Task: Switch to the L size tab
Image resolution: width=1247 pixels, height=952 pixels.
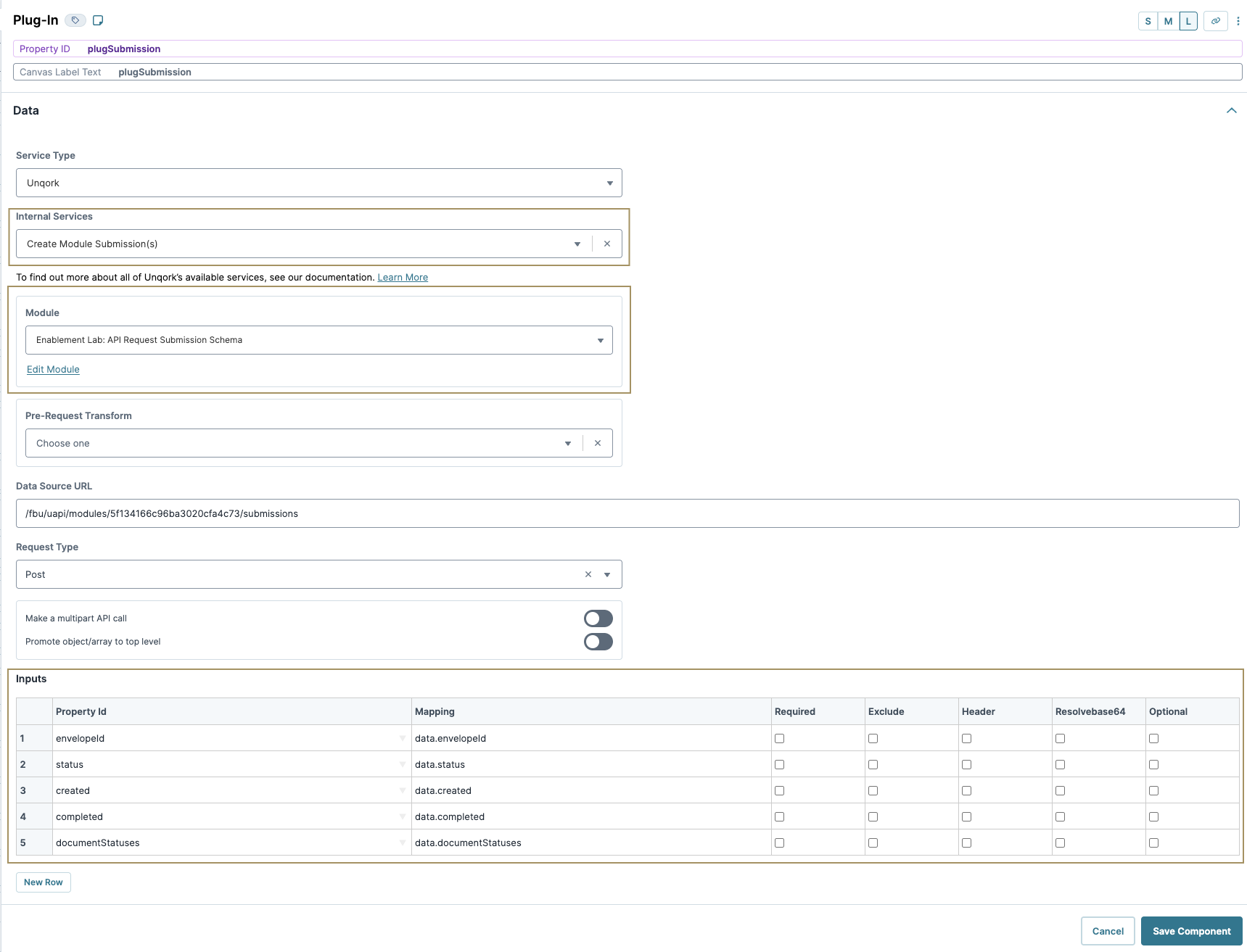Action: click(x=1188, y=22)
